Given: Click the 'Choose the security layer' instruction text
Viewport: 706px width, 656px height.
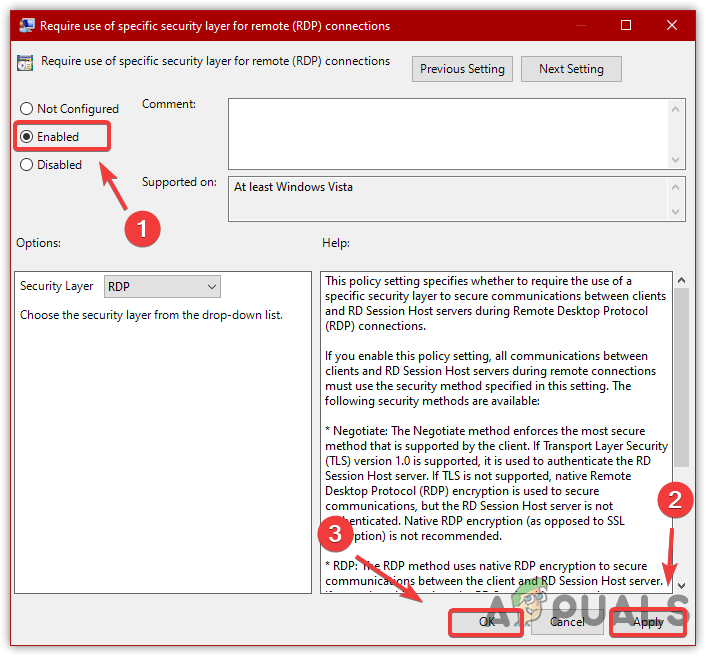Looking at the screenshot, I should tap(151, 315).
